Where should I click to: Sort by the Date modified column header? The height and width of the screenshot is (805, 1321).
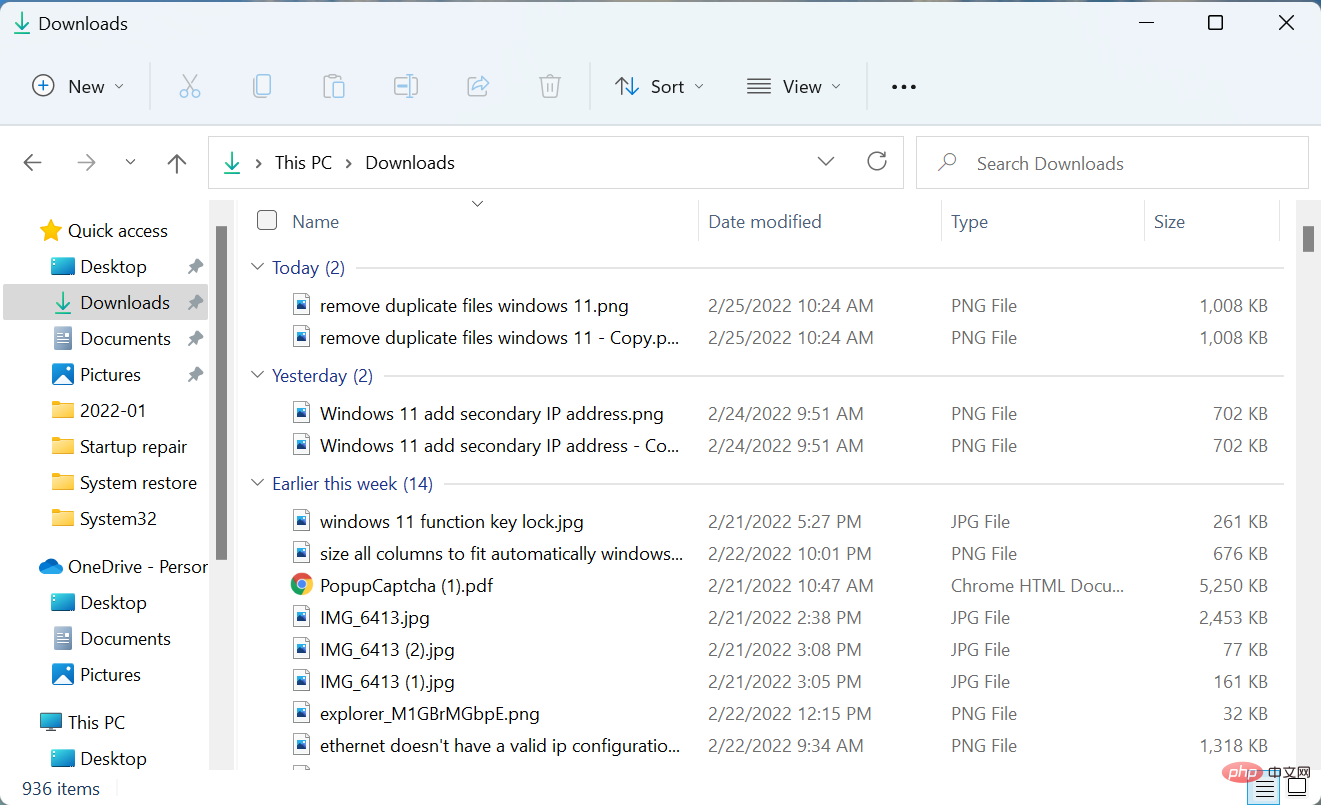click(765, 222)
